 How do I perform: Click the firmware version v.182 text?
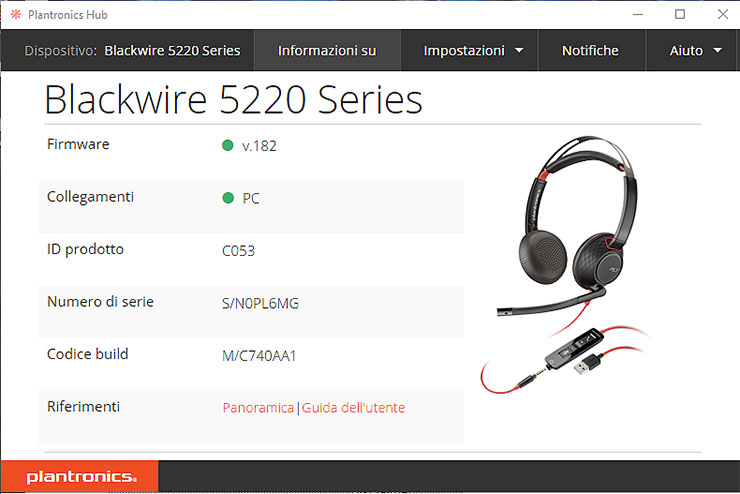pos(259,146)
